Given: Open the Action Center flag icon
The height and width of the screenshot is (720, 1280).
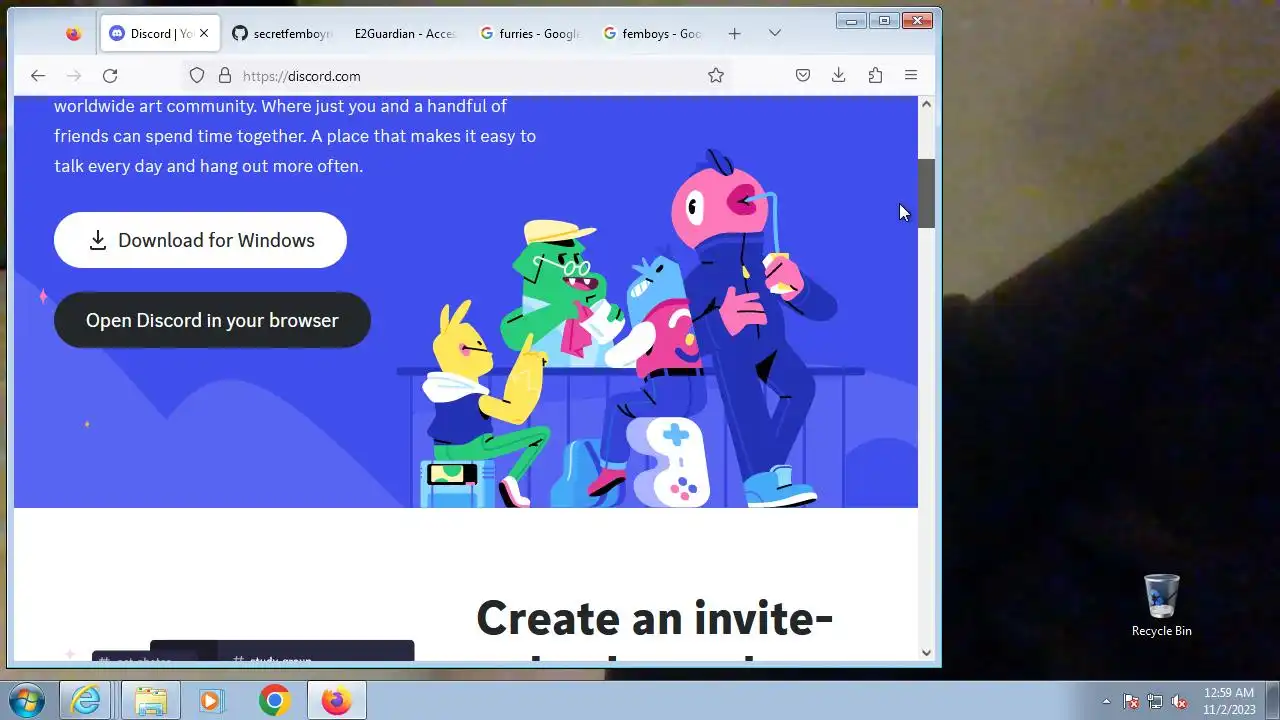Looking at the screenshot, I should point(1131,701).
